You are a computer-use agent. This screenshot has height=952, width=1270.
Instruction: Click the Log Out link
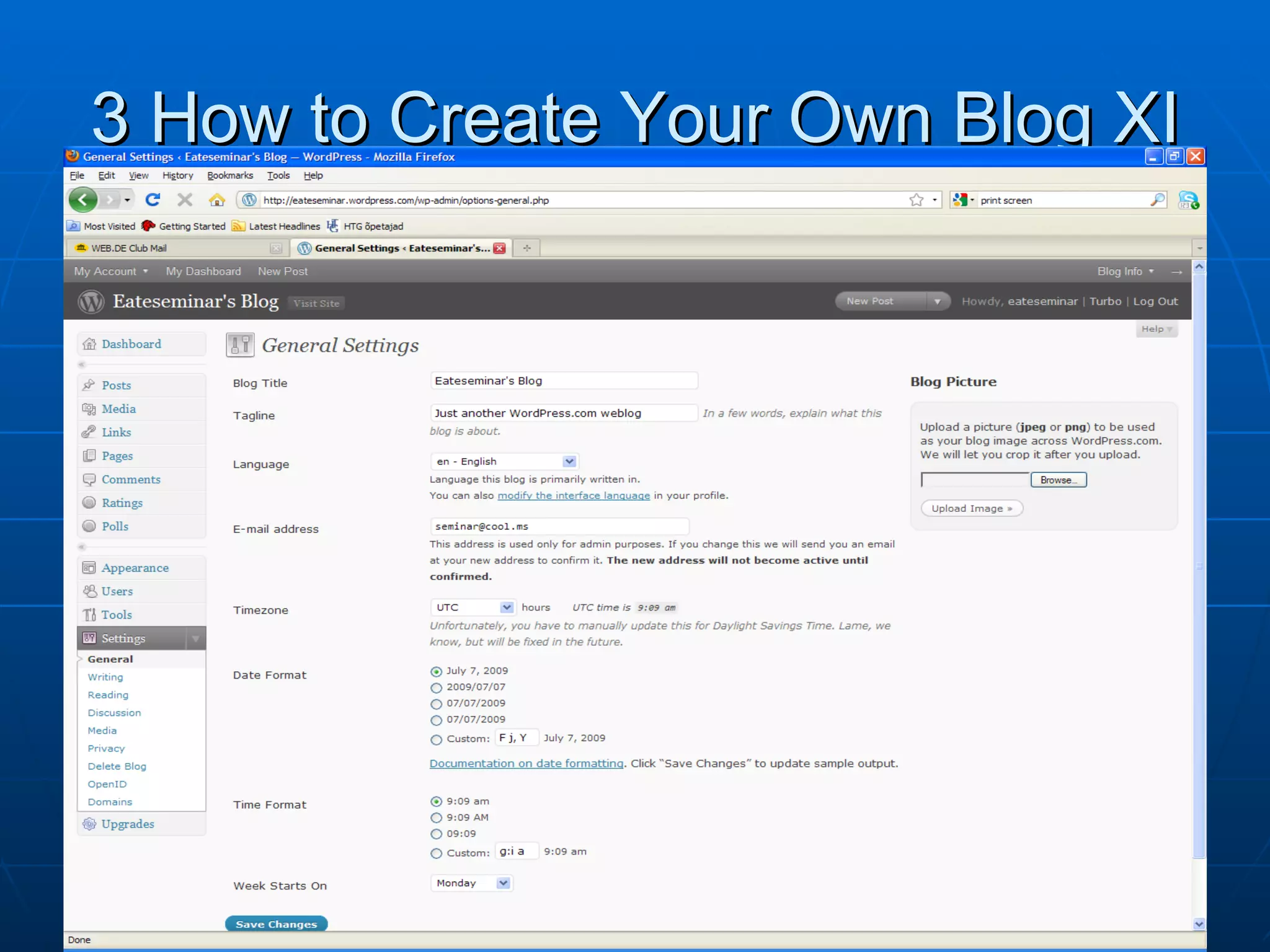pos(1155,301)
